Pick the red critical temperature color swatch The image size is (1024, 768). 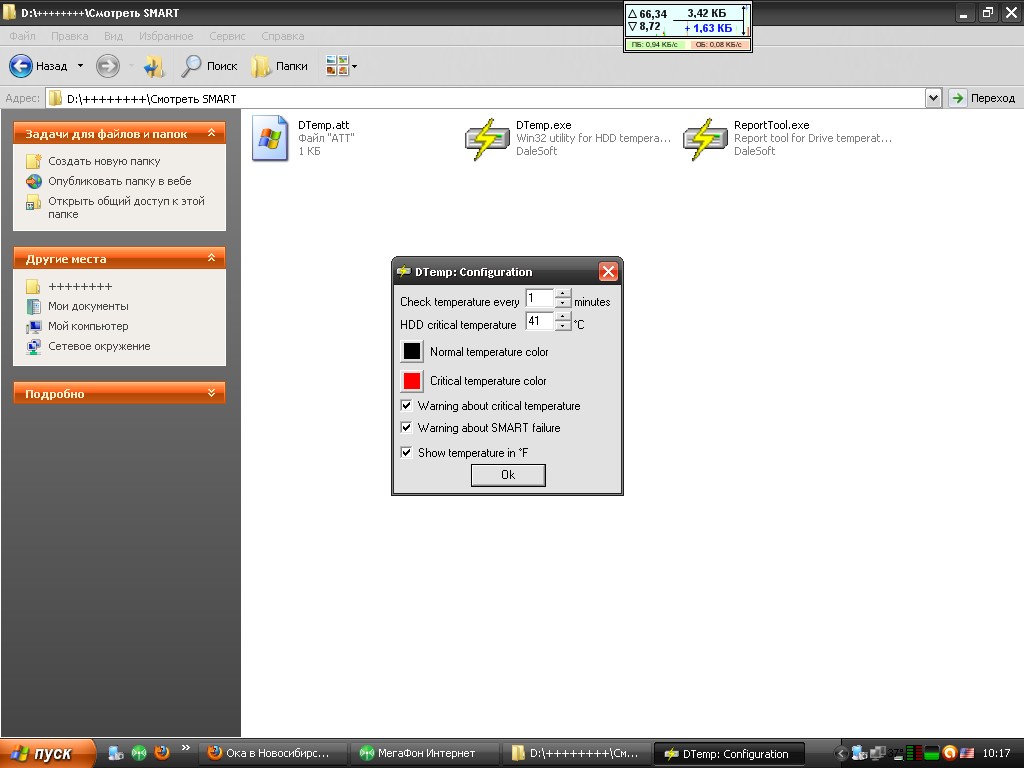[412, 381]
